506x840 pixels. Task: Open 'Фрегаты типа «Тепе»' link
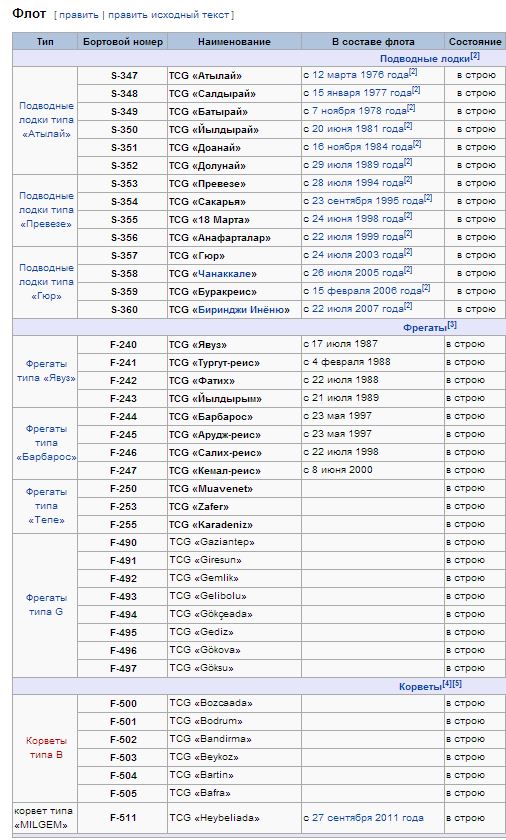[x=46, y=506]
